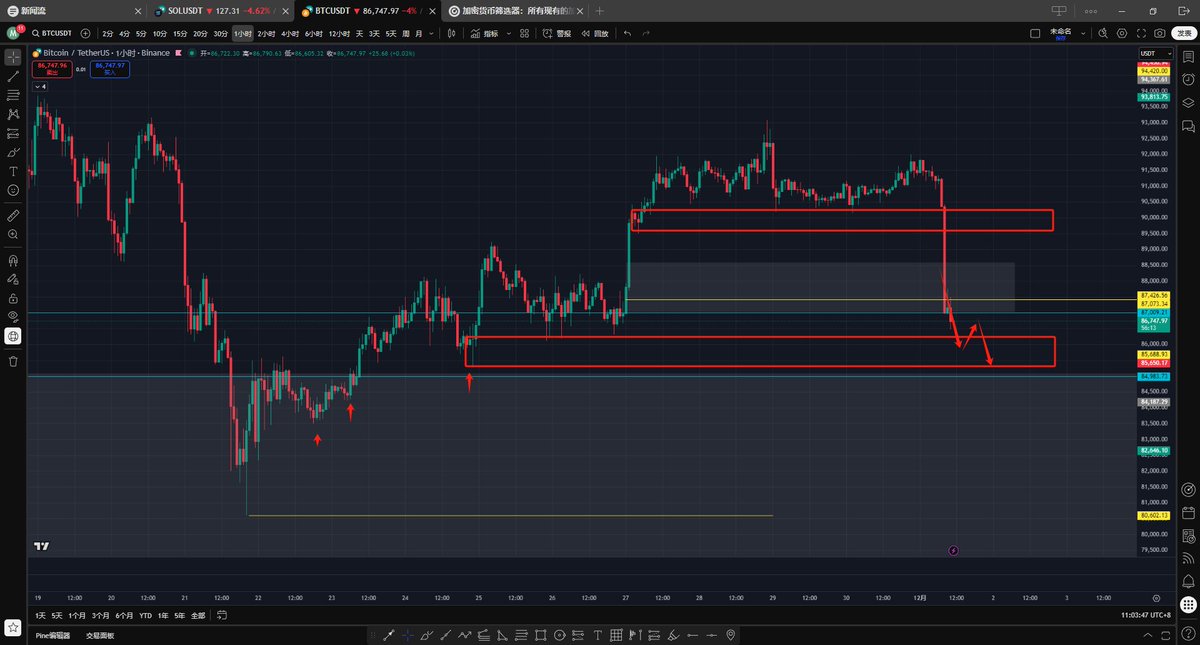The width and height of the screenshot is (1200, 645).
Task: Hide all drawings with the eye icon
Action: pos(13,317)
